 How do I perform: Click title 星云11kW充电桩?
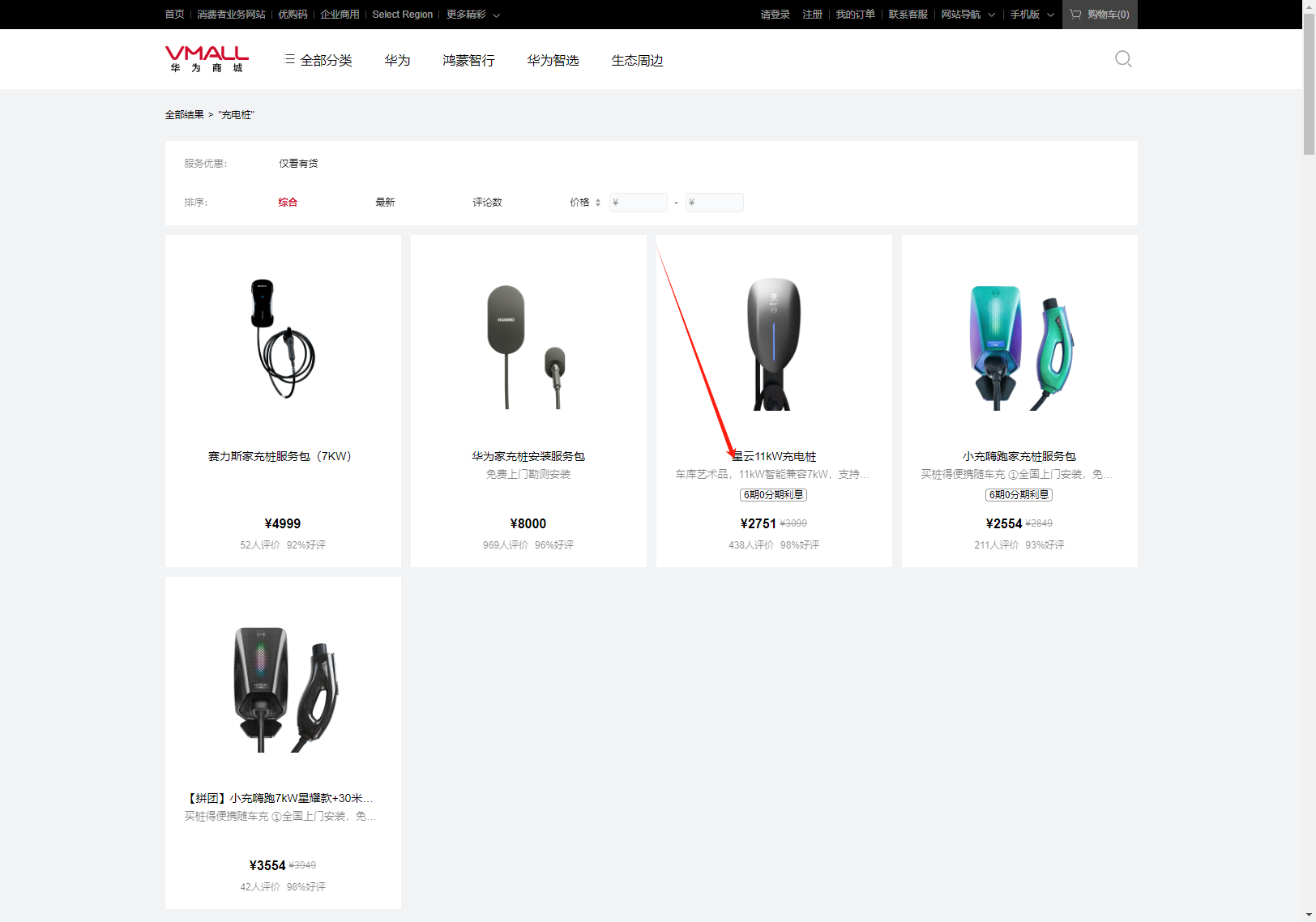pos(774,456)
